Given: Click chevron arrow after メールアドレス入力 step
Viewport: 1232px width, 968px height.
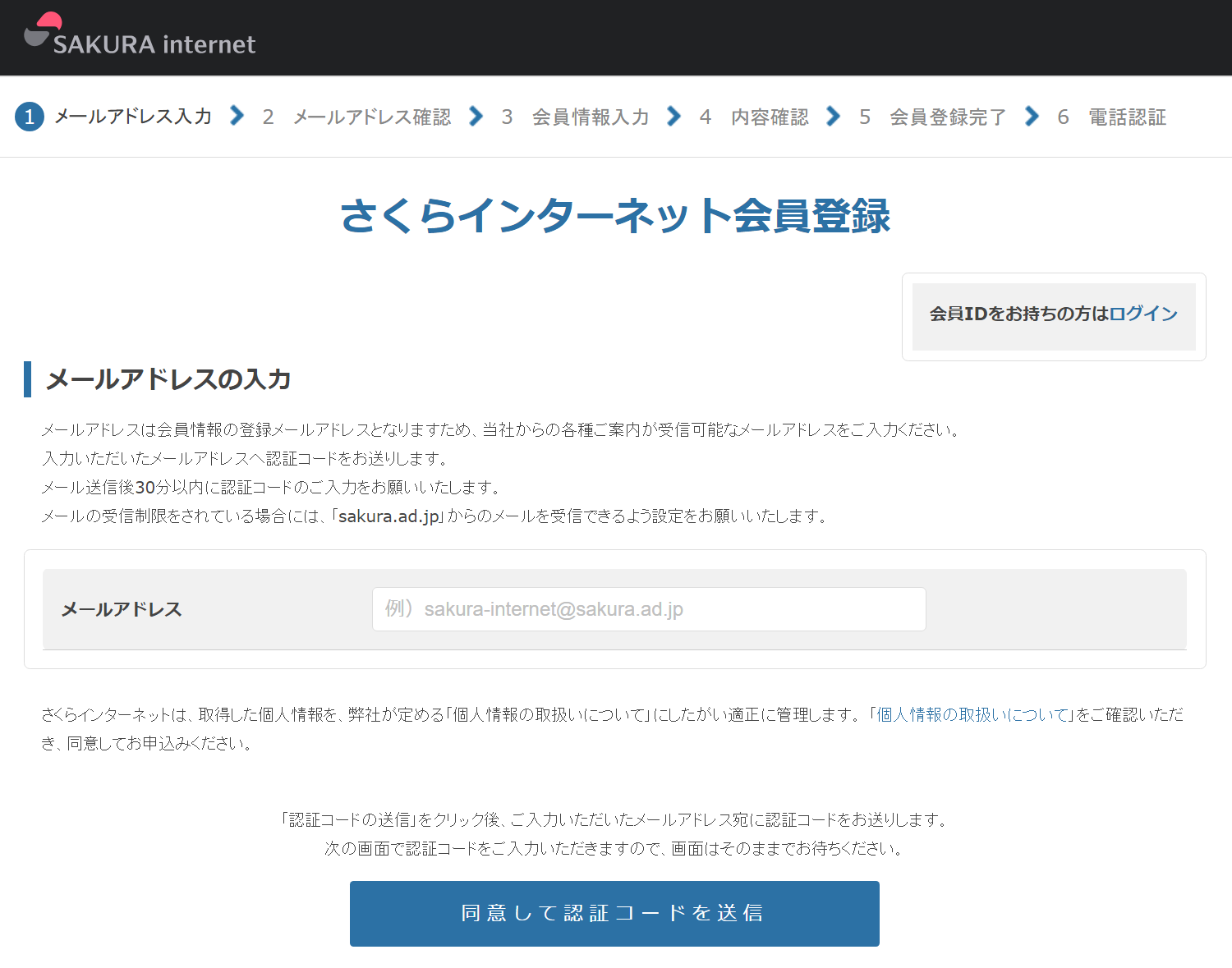Looking at the screenshot, I should [237, 116].
